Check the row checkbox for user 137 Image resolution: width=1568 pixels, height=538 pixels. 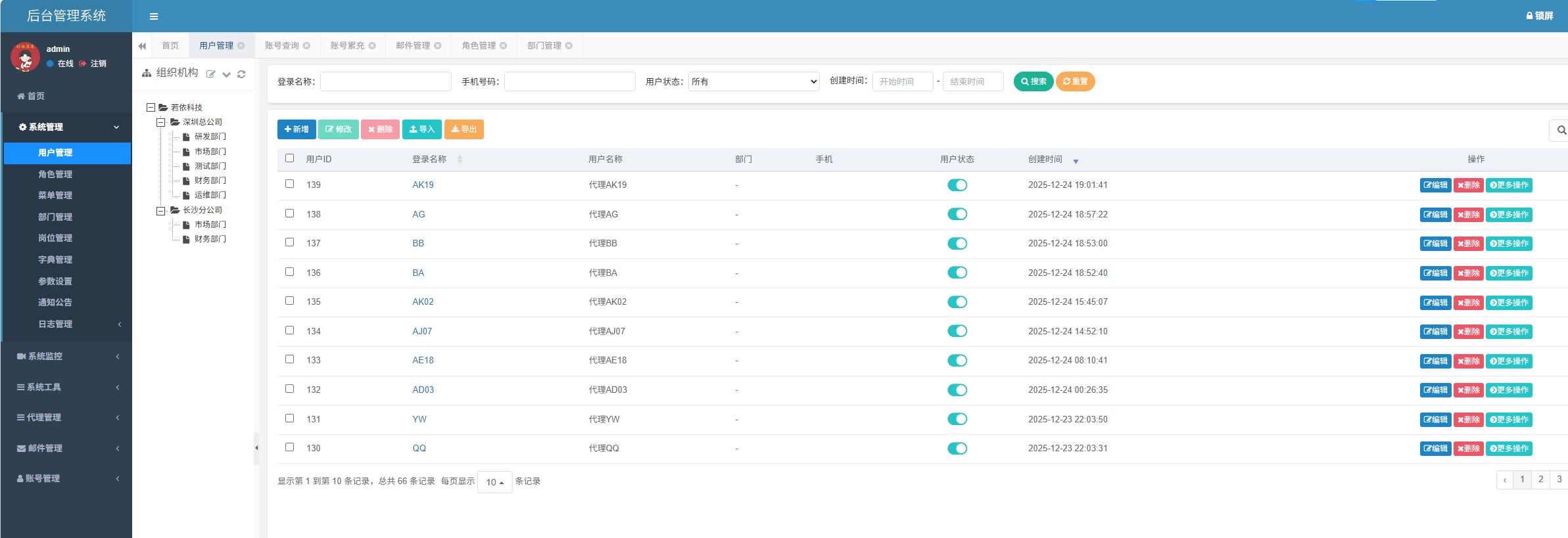289,242
